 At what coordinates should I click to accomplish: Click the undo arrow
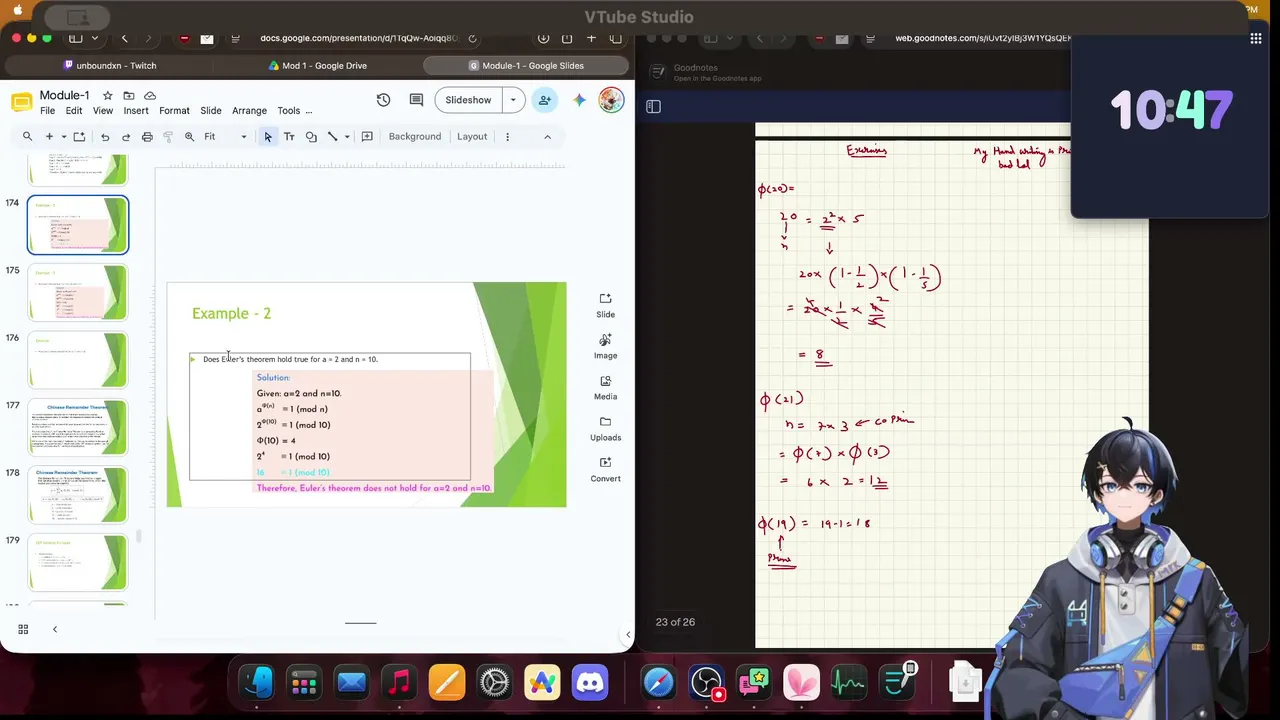pyautogui.click(x=105, y=137)
